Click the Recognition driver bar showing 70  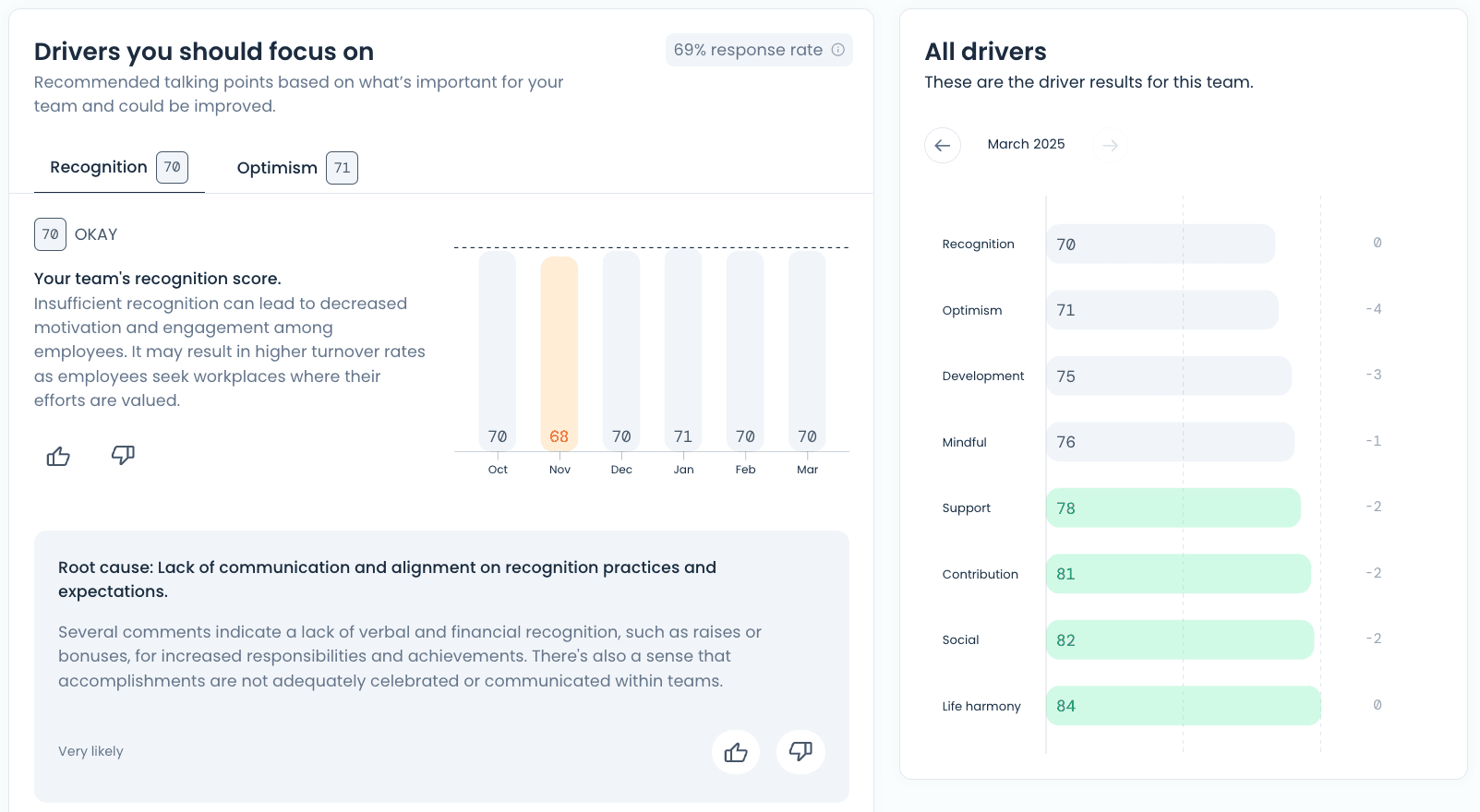click(1161, 245)
